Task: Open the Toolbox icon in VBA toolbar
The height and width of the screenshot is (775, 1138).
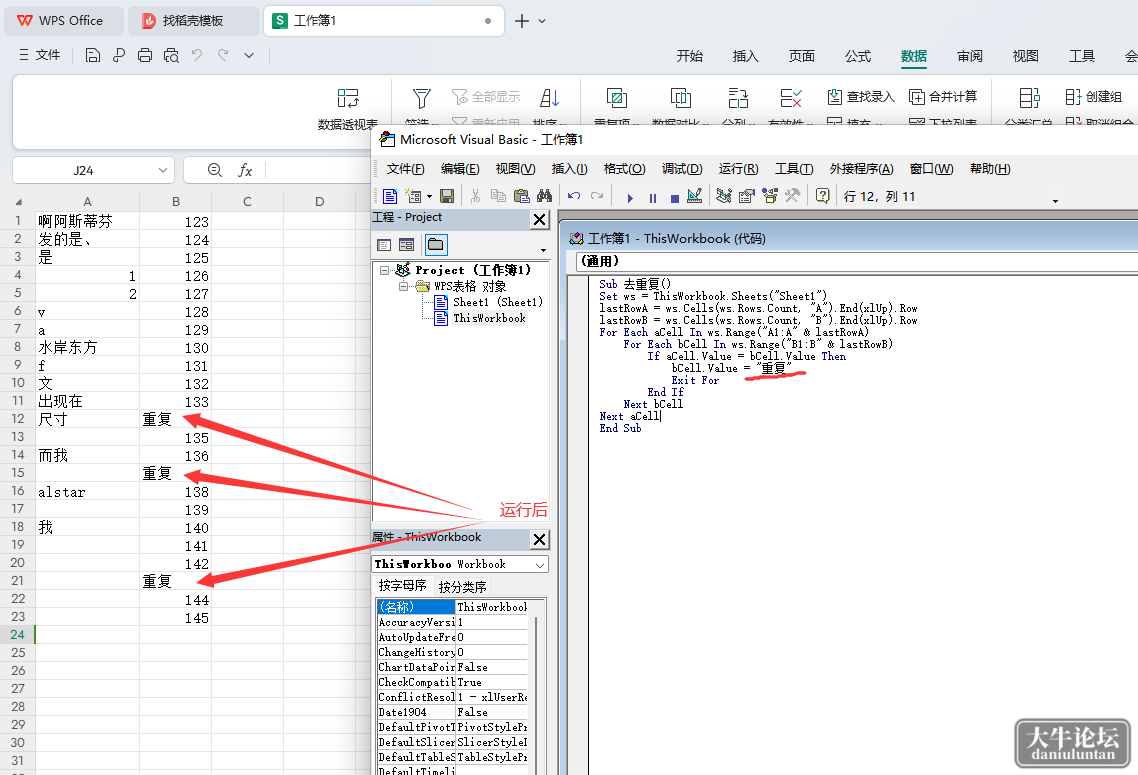Action: pos(793,196)
